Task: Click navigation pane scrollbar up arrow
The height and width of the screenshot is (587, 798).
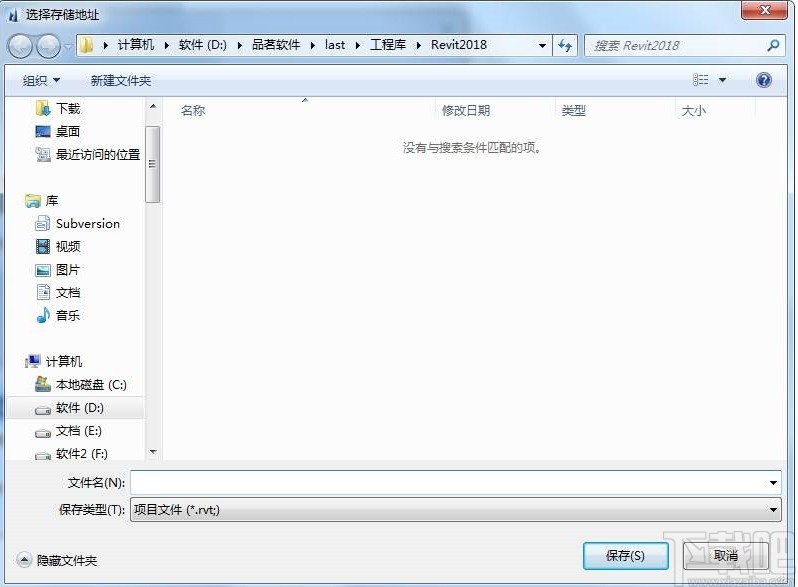Action: pyautogui.click(x=153, y=106)
